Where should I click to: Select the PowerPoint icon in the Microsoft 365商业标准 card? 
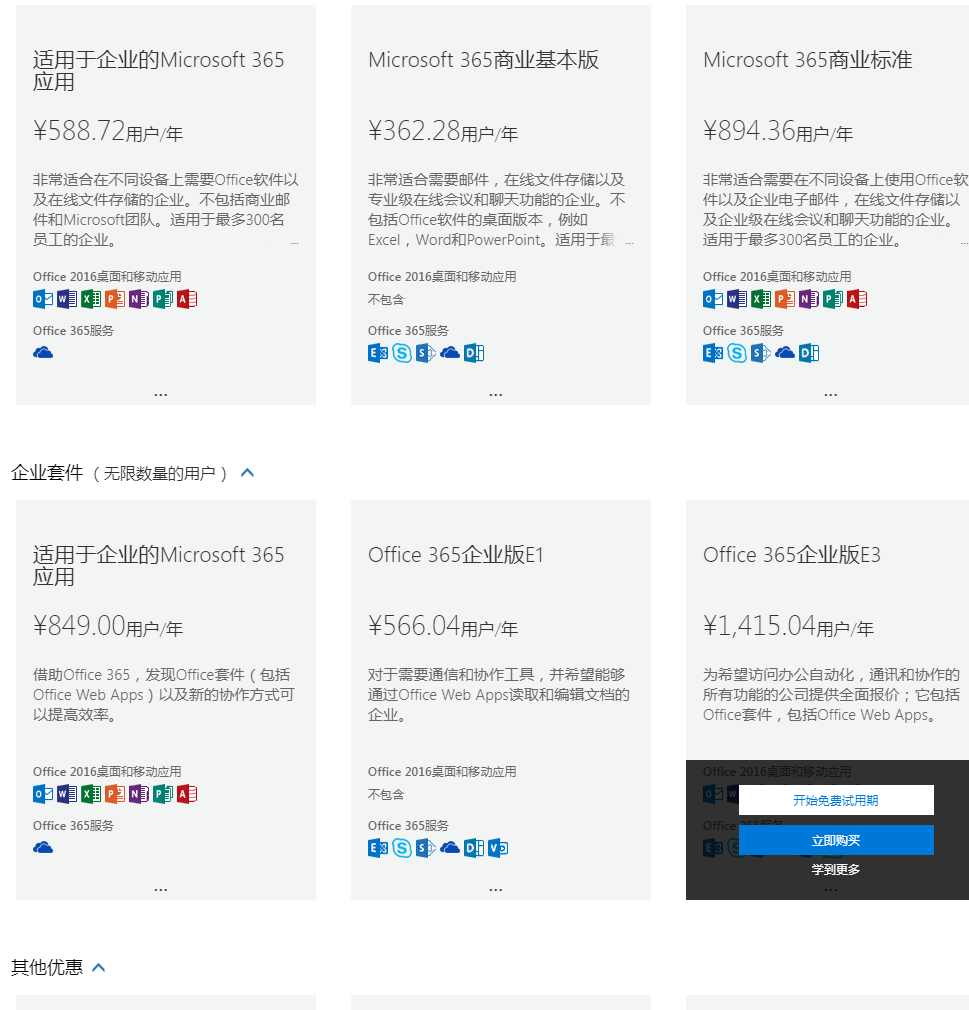[x=785, y=299]
